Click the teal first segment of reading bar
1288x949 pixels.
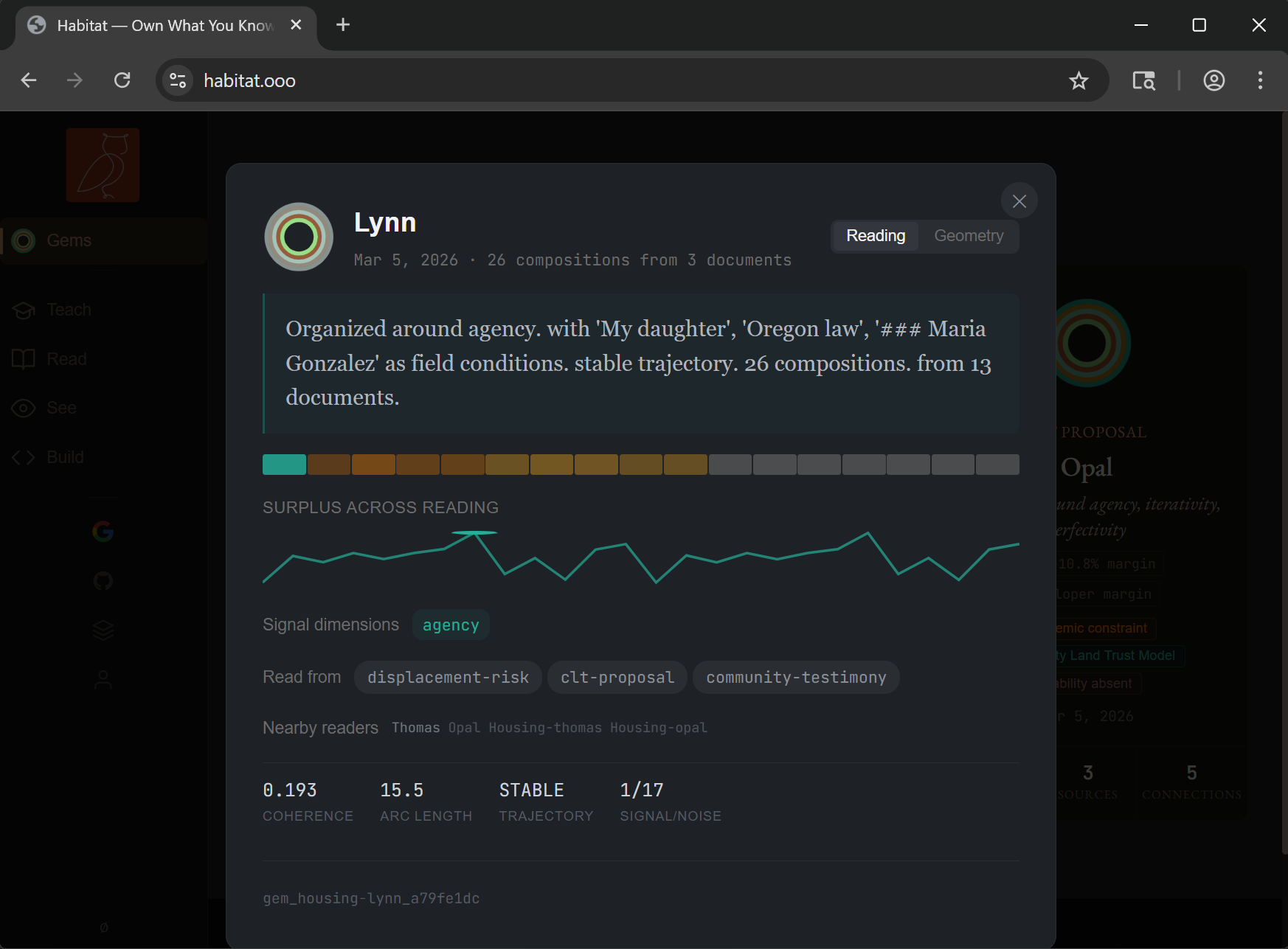[x=284, y=465]
